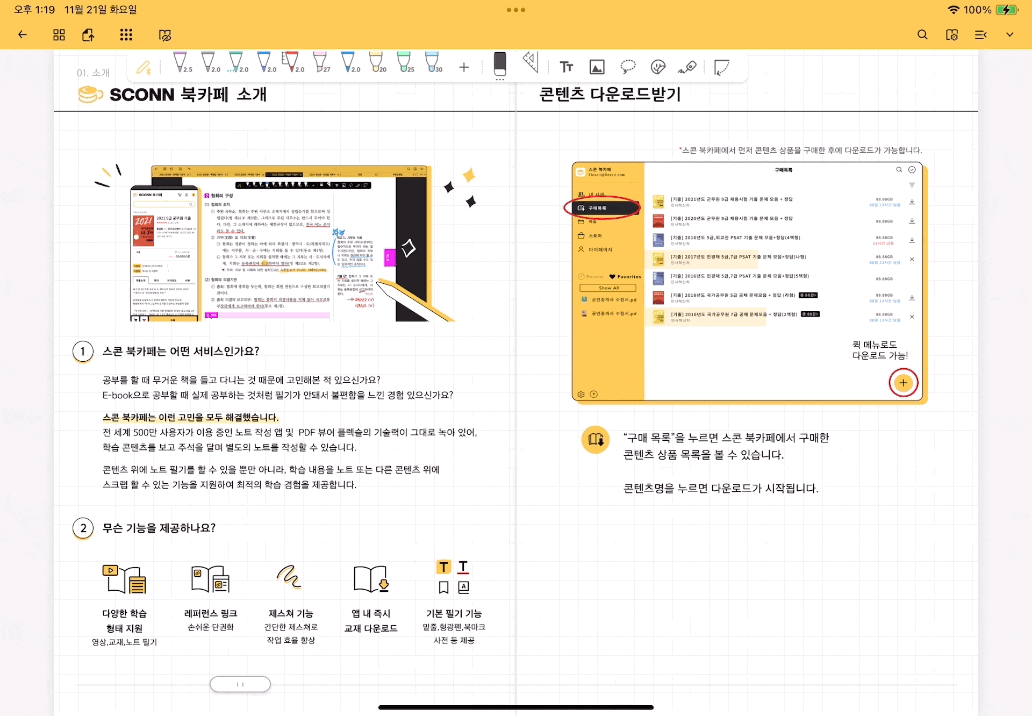Tap the 레퍼런스 링크 feature icon
1032x716 pixels.
211,579
